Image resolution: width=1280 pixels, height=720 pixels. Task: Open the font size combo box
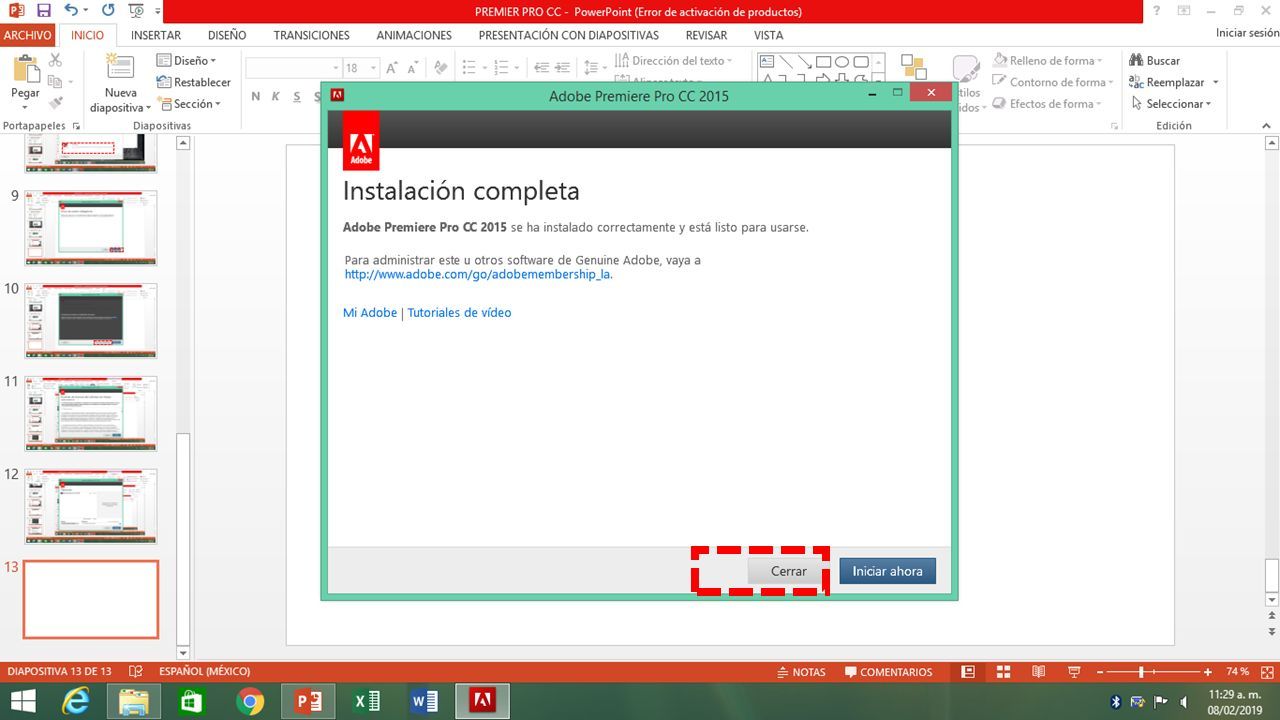click(x=361, y=68)
